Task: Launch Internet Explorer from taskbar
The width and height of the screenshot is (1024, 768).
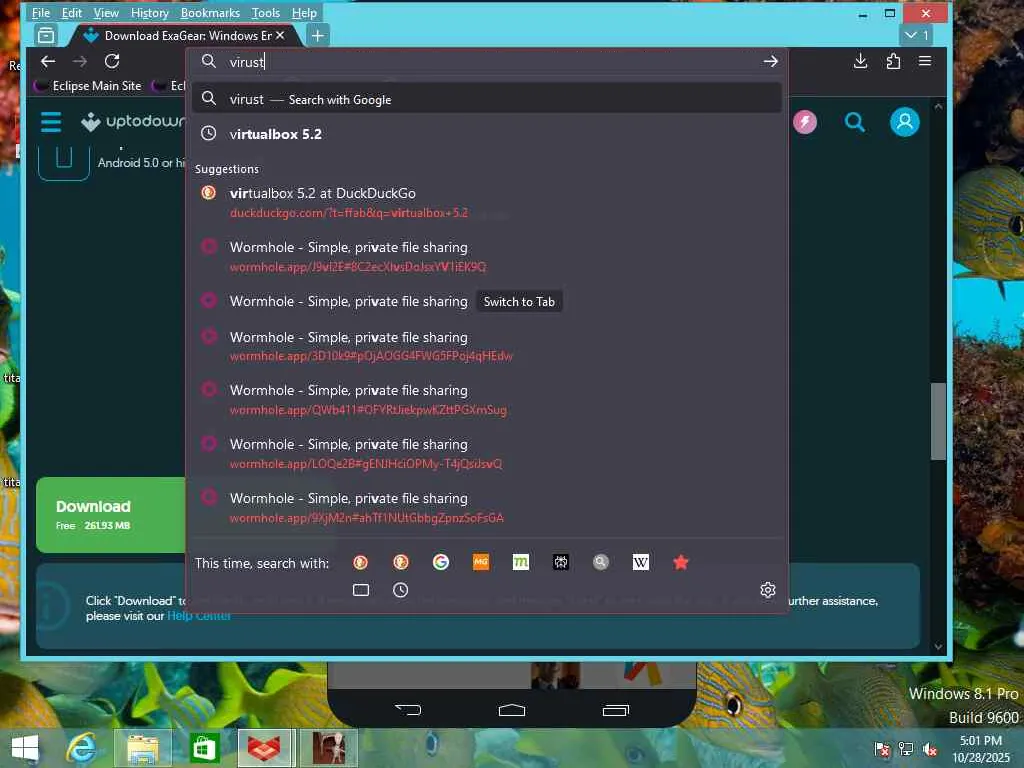Action: click(81, 748)
